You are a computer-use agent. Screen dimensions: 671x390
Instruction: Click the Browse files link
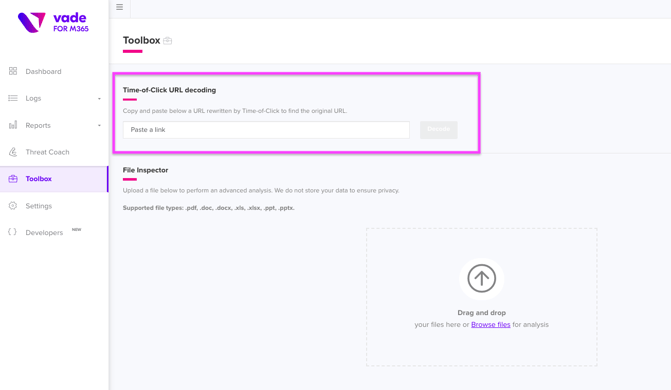click(490, 325)
